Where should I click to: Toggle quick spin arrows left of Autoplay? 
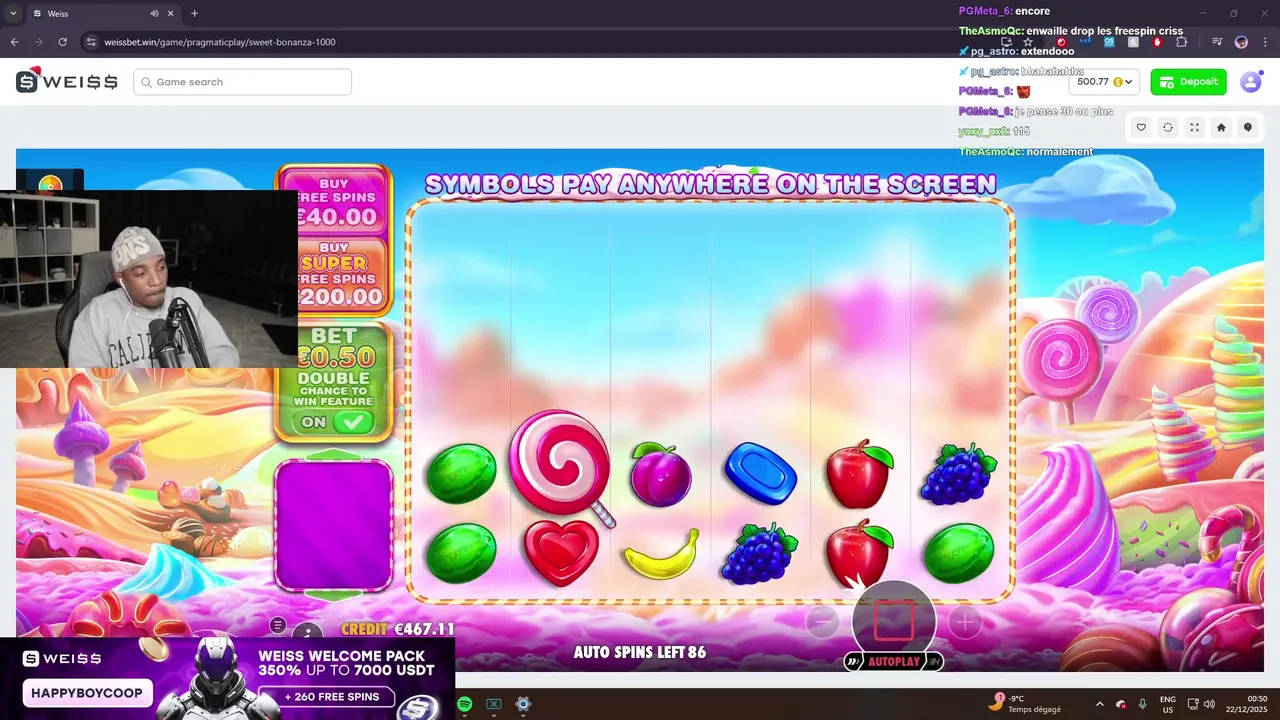point(853,662)
